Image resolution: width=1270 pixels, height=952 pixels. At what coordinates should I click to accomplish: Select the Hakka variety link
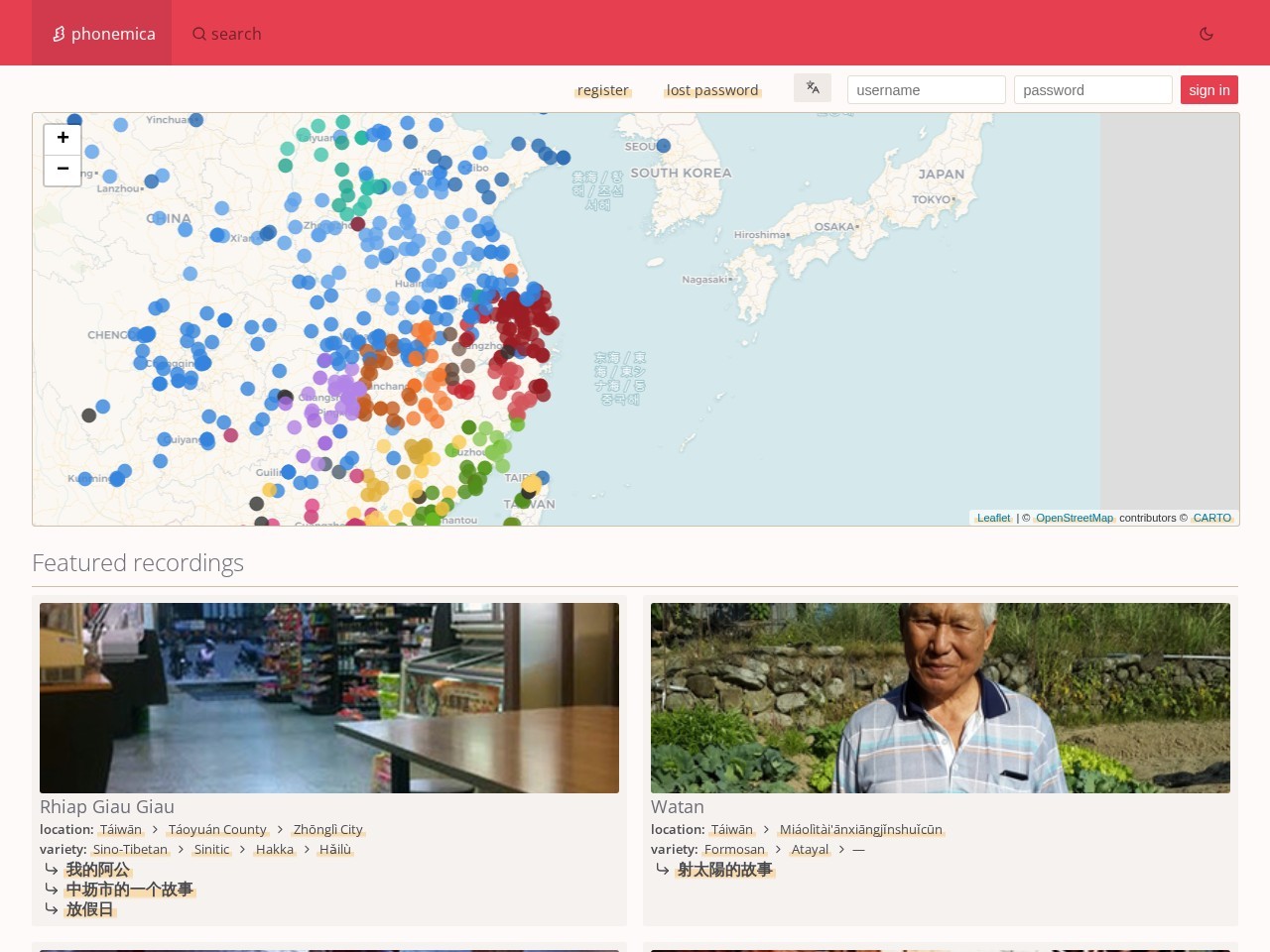[275, 850]
